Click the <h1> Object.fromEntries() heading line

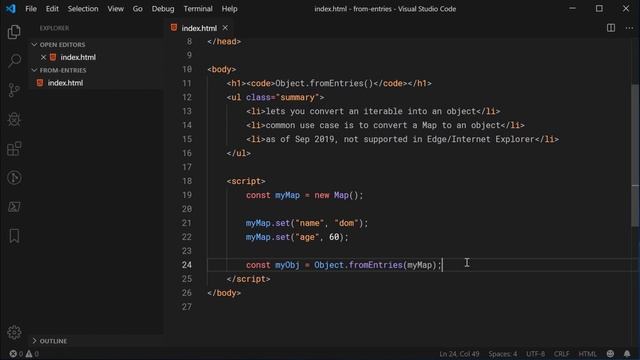tap(329, 83)
